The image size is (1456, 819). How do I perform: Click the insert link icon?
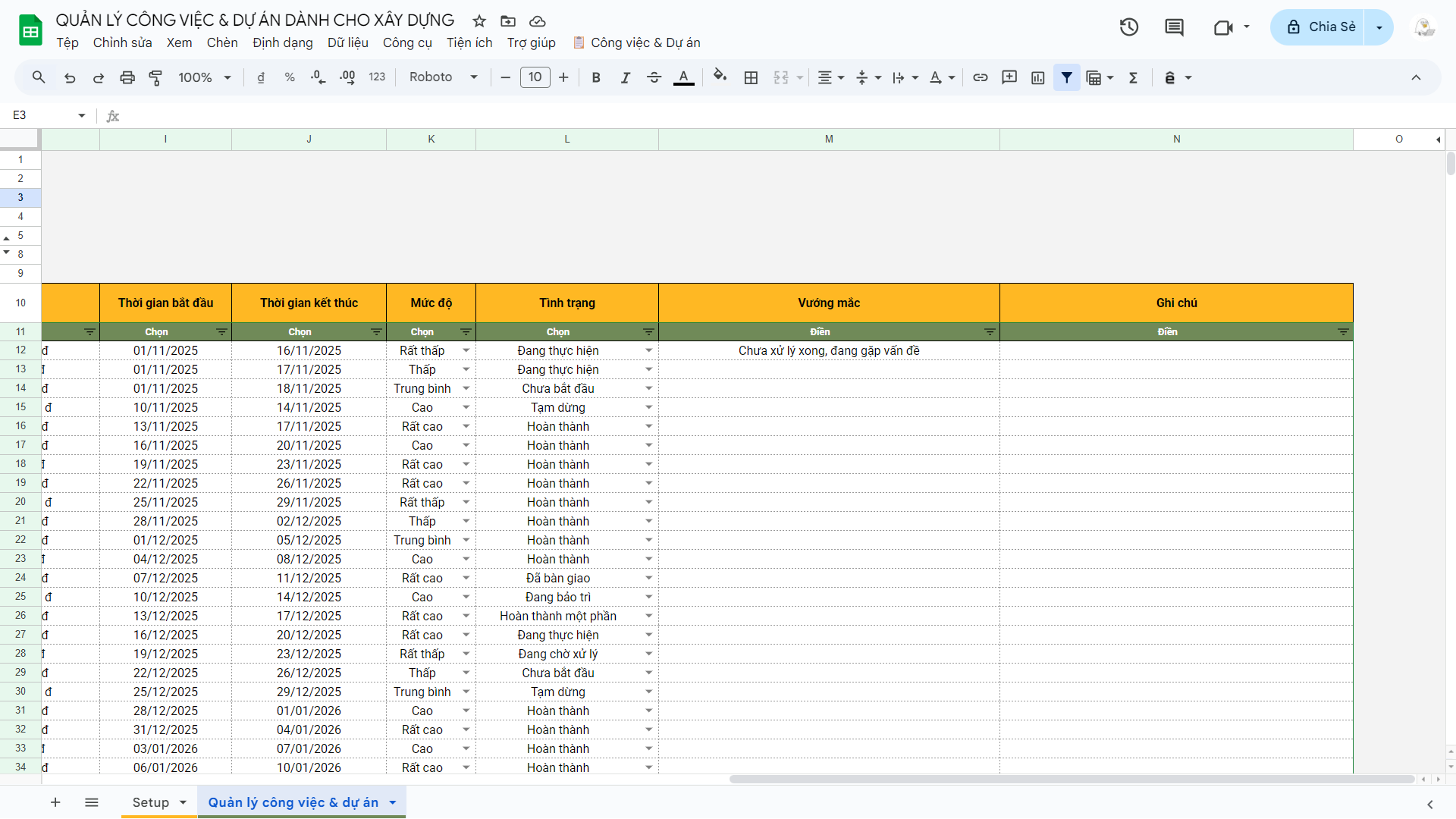click(x=981, y=77)
